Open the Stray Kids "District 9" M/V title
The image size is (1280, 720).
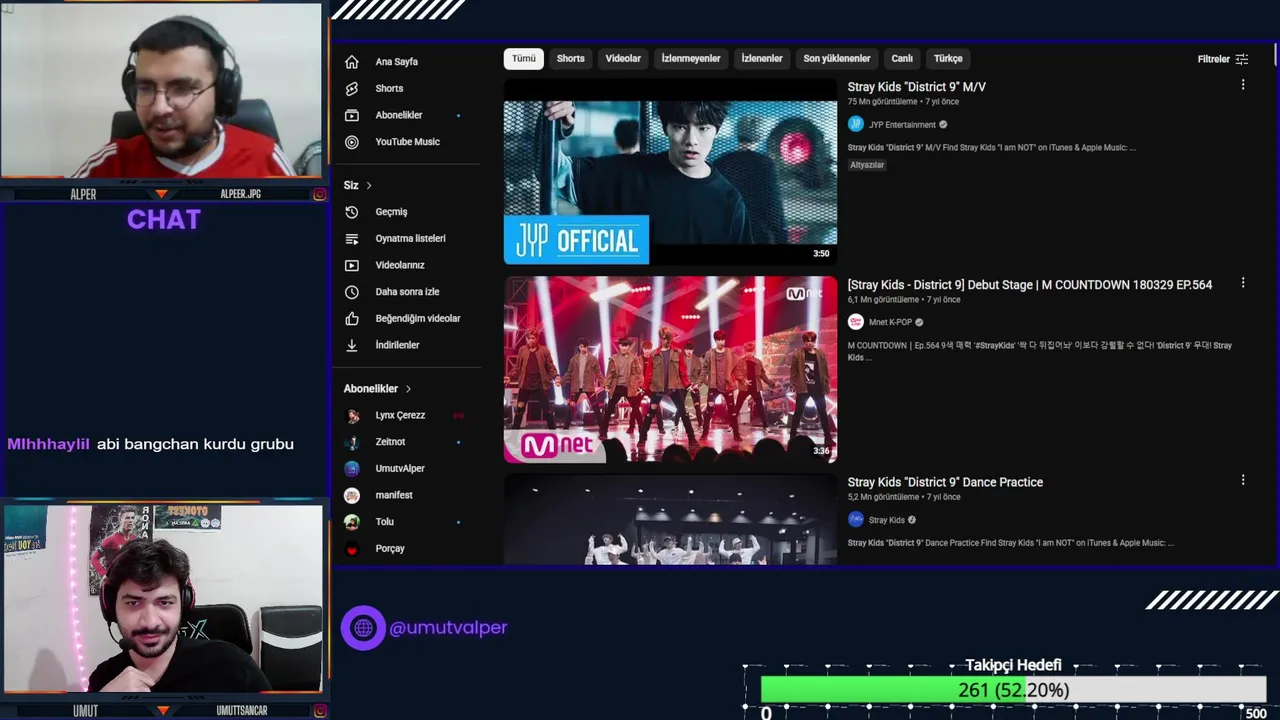tap(917, 87)
